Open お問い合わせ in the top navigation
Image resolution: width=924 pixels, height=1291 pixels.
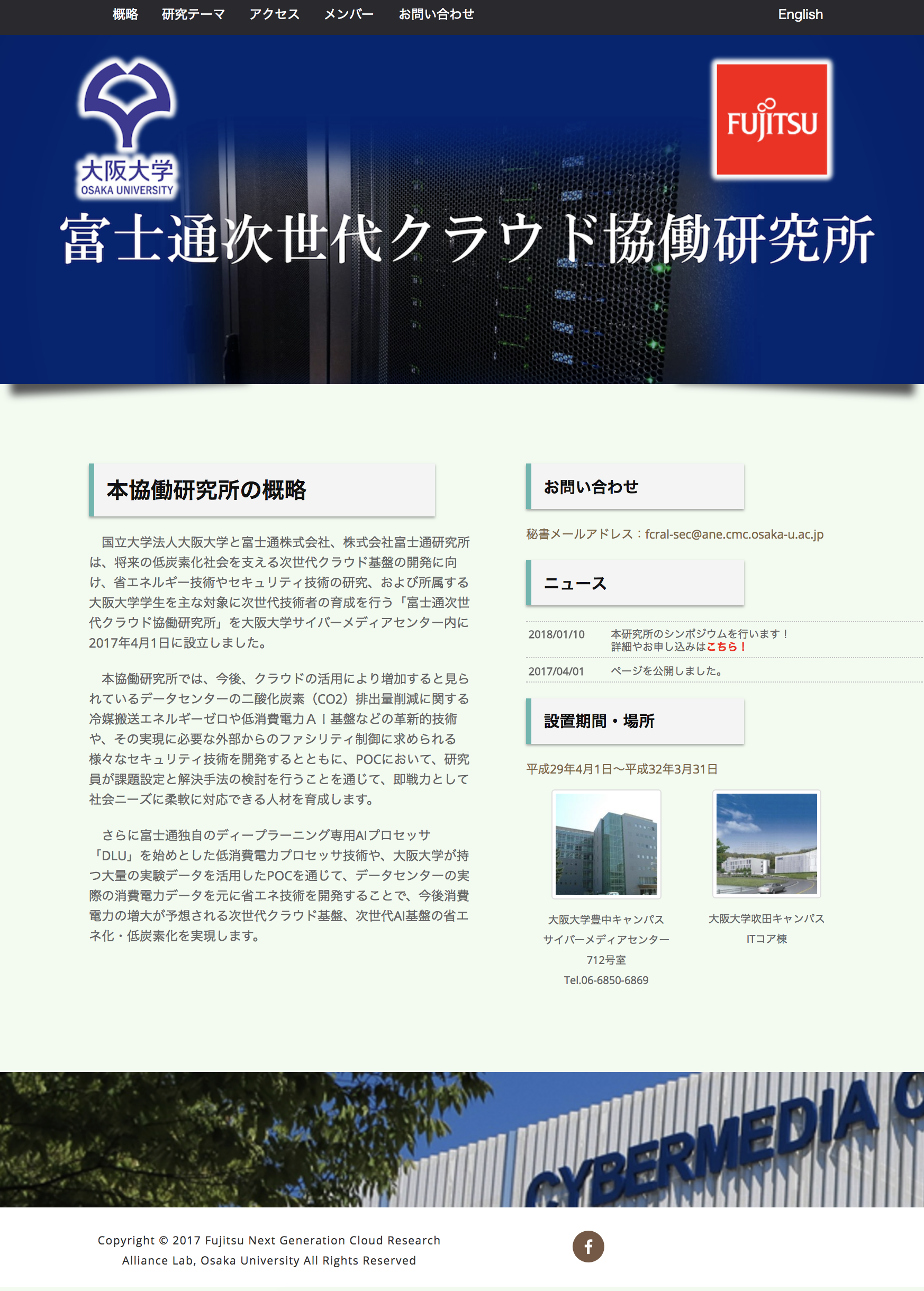[x=436, y=14]
